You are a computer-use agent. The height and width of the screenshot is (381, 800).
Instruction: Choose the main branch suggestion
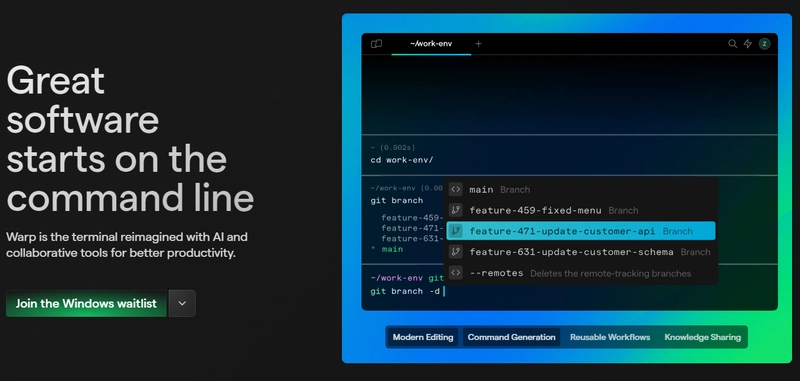tap(581, 189)
